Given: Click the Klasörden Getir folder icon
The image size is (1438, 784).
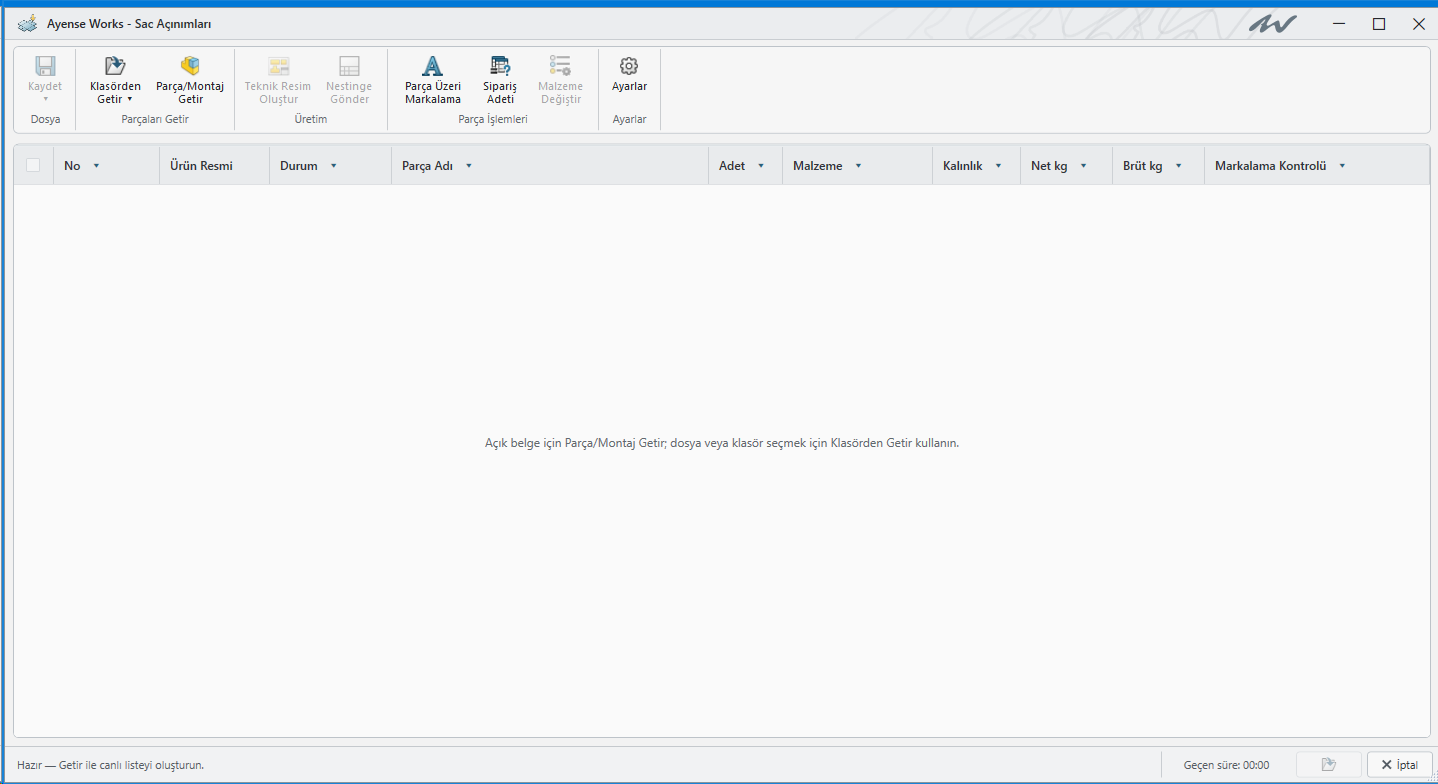Looking at the screenshot, I should 115,66.
